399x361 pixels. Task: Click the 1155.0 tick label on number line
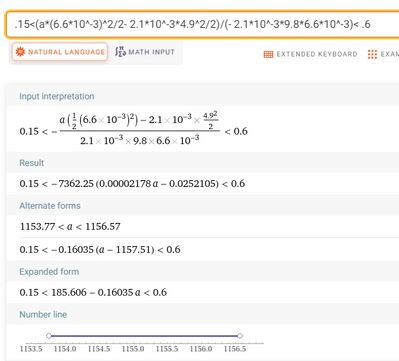[x=133, y=349]
